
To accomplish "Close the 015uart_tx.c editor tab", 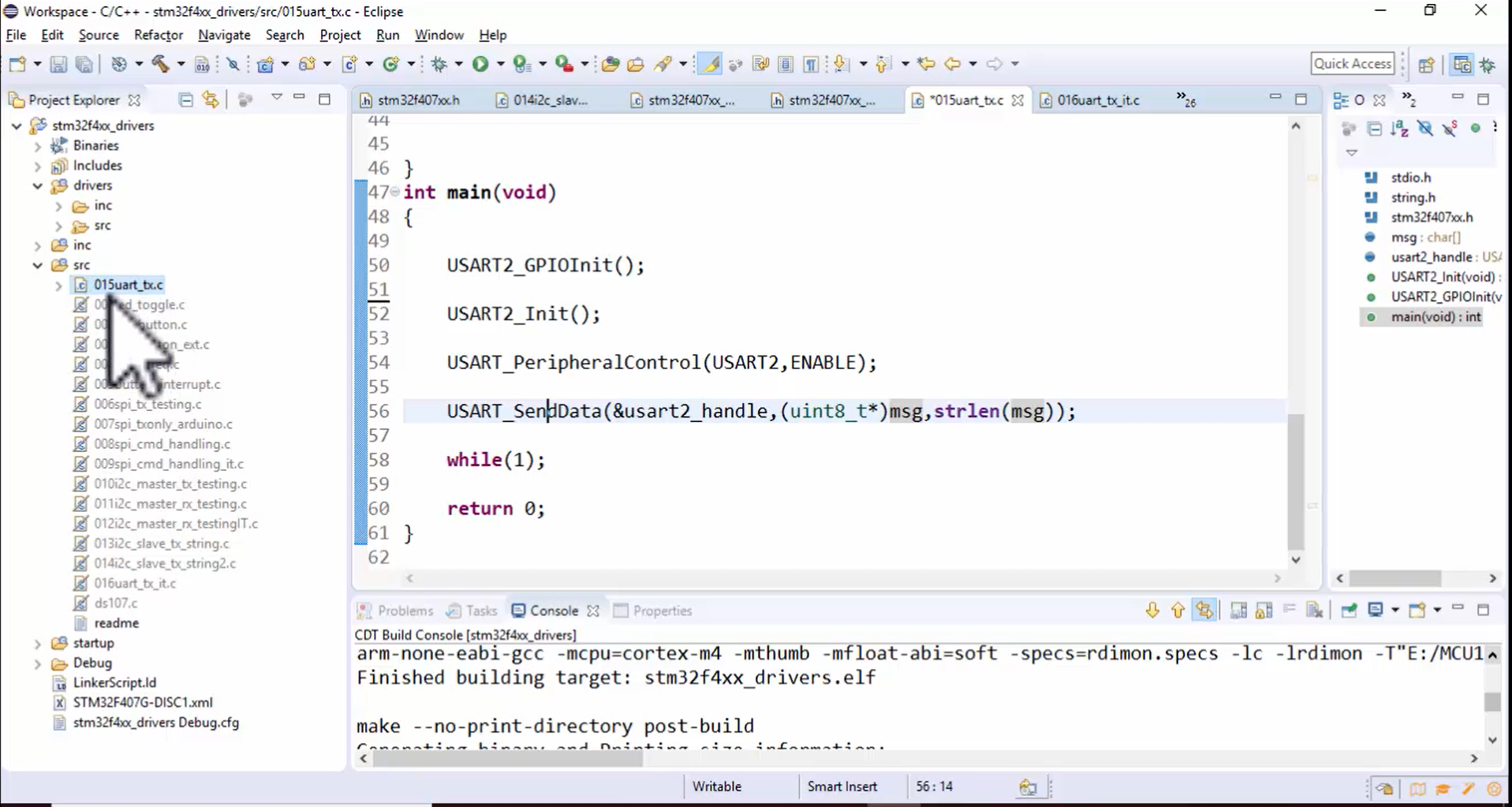I will (1017, 100).
